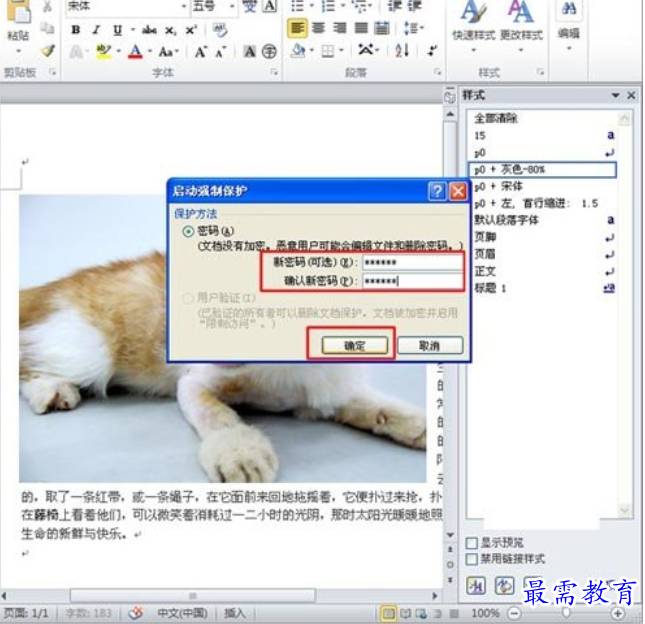The image size is (645, 624).
Task: Check Disable Linked Styles checkbox
Action: [472, 559]
